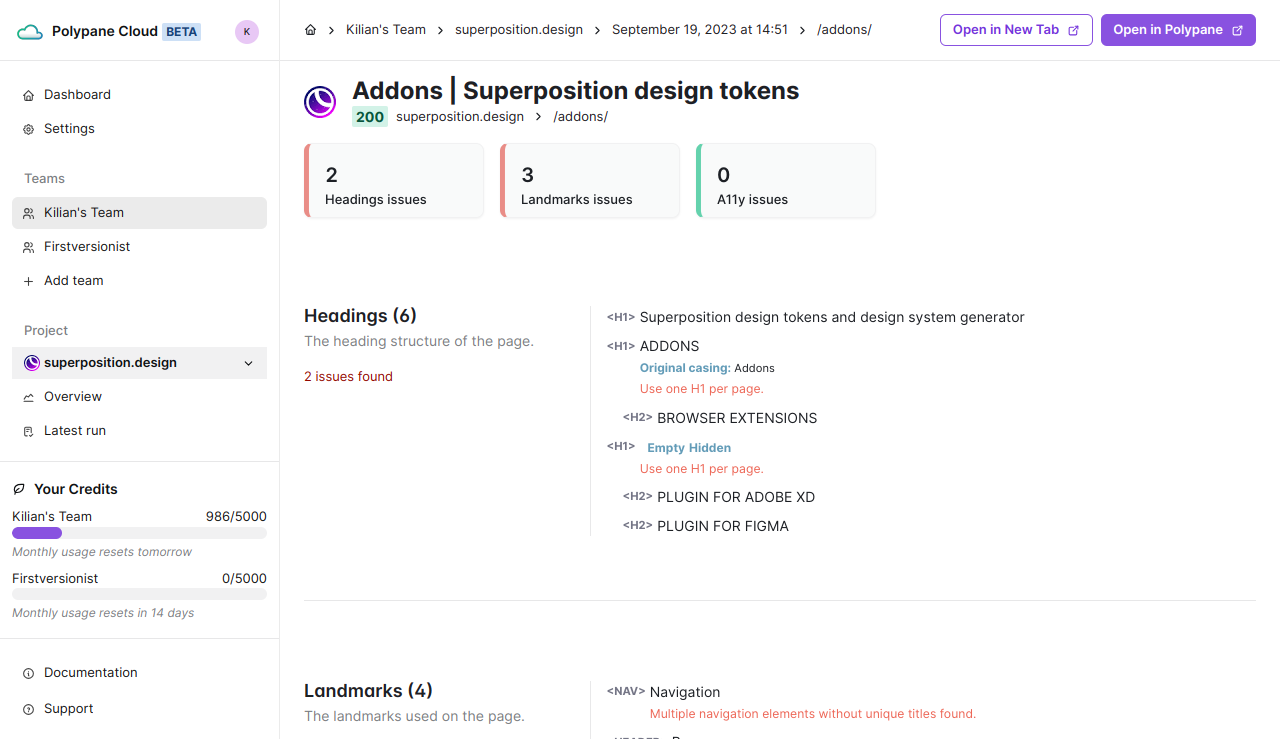Open the Dashboard page
The image size is (1280, 739).
pos(140,95)
